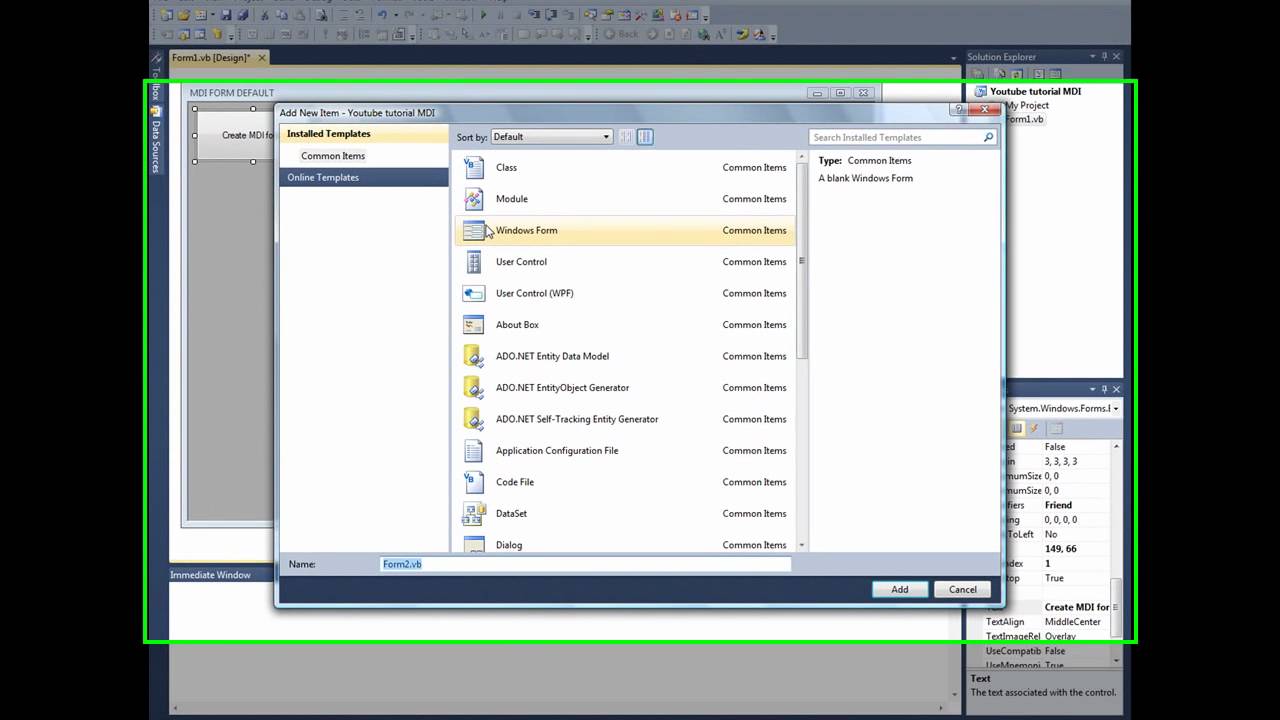1280x720 pixels.
Task: Expand the Undo history dropdown arrow
Action: coord(395,16)
